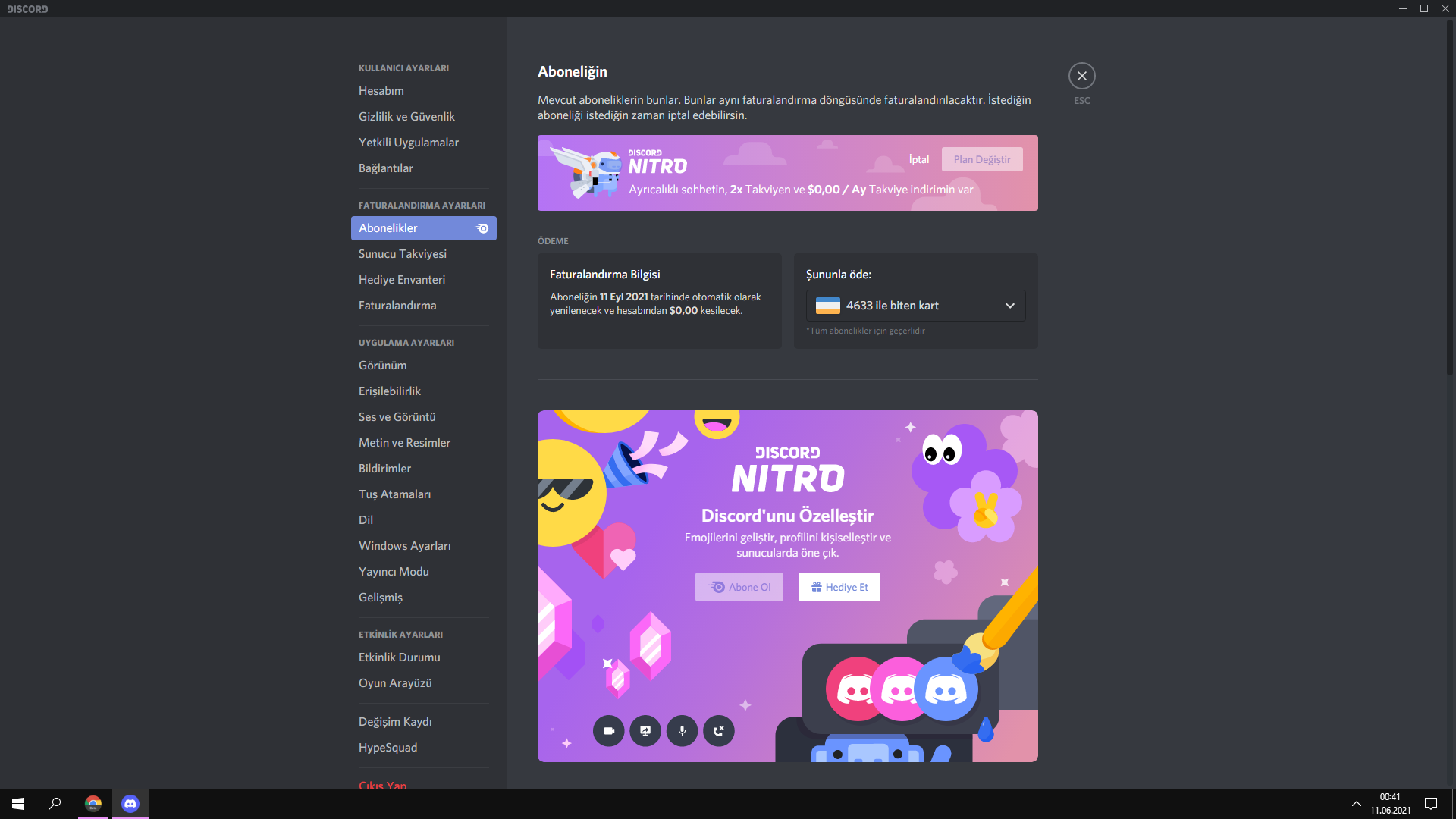Click the screen share icon in banner
This screenshot has height=819, width=1456.
tap(645, 731)
